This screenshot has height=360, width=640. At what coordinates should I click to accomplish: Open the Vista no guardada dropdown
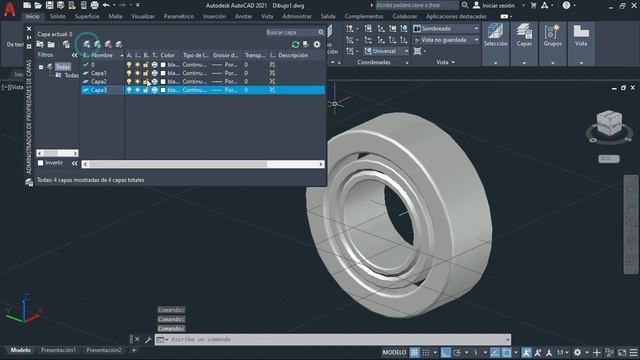[446, 40]
